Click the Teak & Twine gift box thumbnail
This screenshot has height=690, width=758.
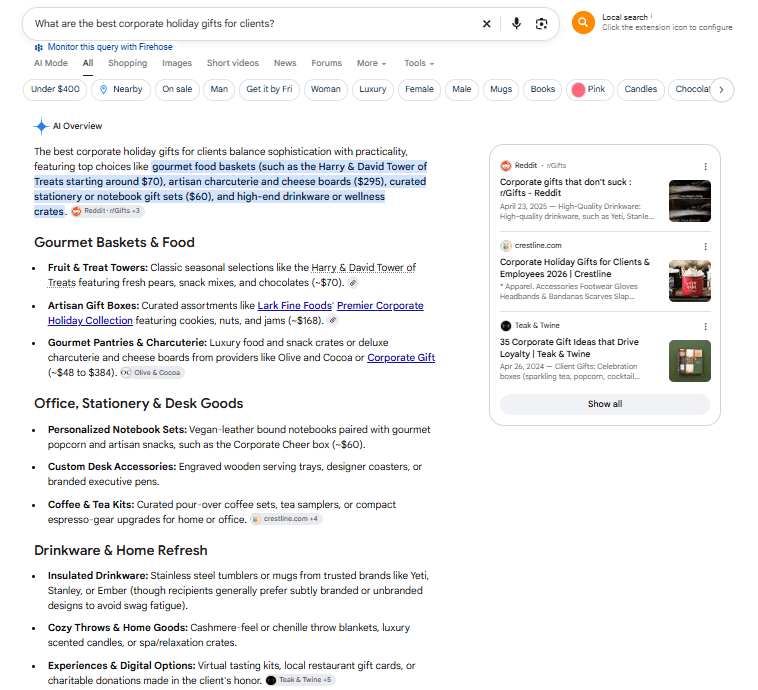click(x=689, y=361)
